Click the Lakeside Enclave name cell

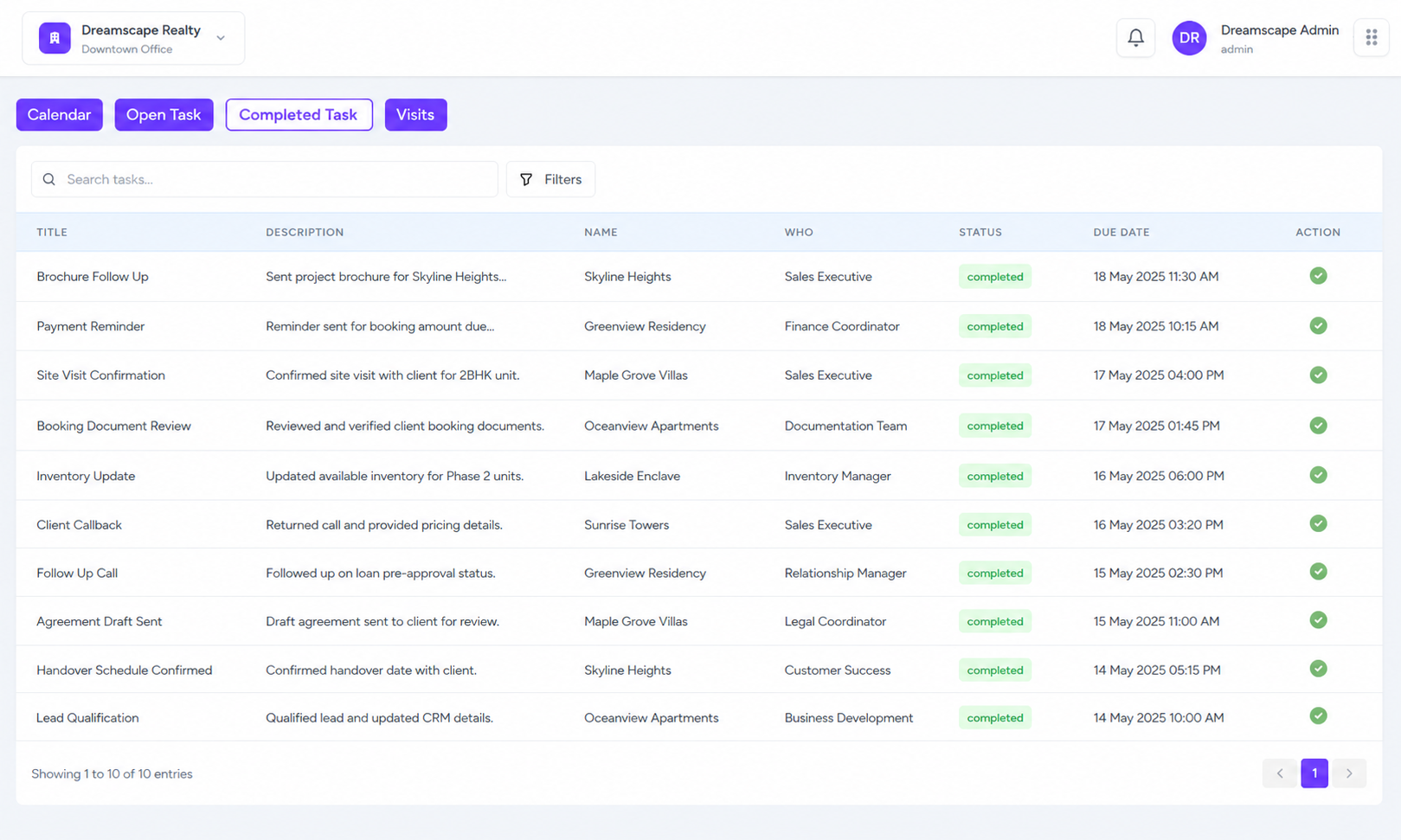click(632, 476)
